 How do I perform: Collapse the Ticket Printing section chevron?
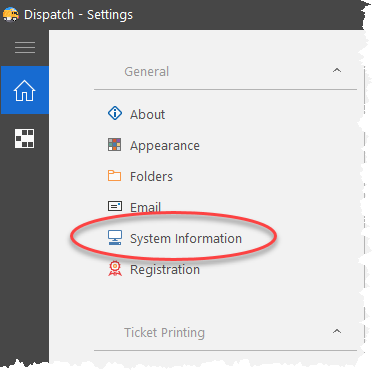click(337, 331)
